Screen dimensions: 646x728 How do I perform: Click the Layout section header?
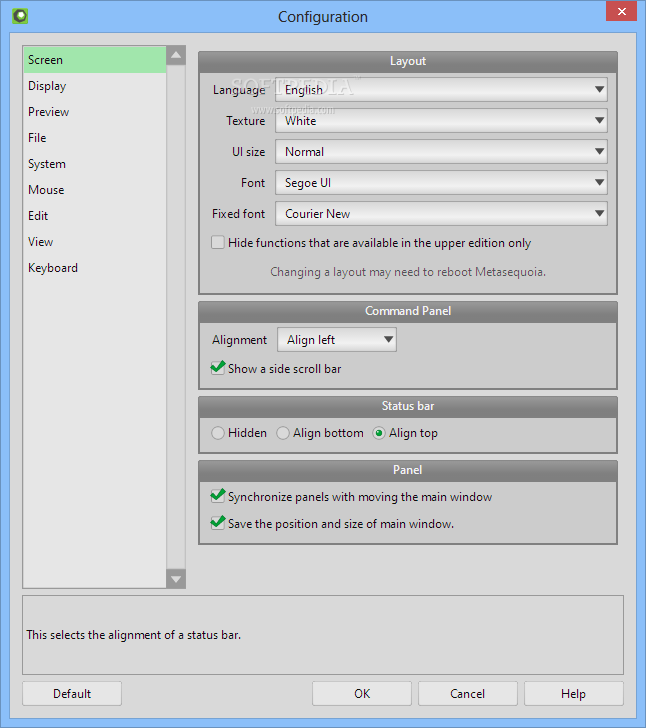pyautogui.click(x=408, y=62)
